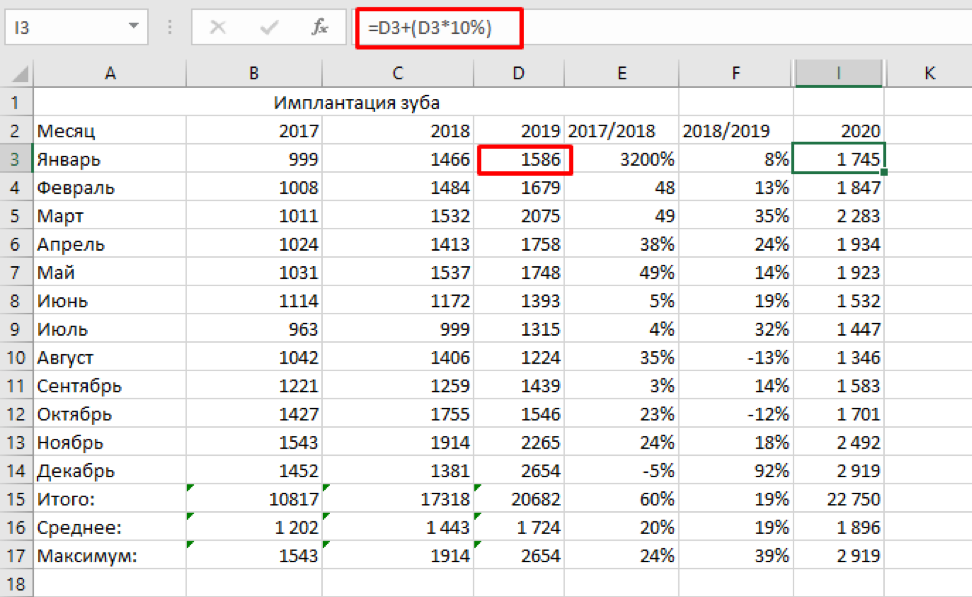Select the cell with value 2075

tap(519, 216)
